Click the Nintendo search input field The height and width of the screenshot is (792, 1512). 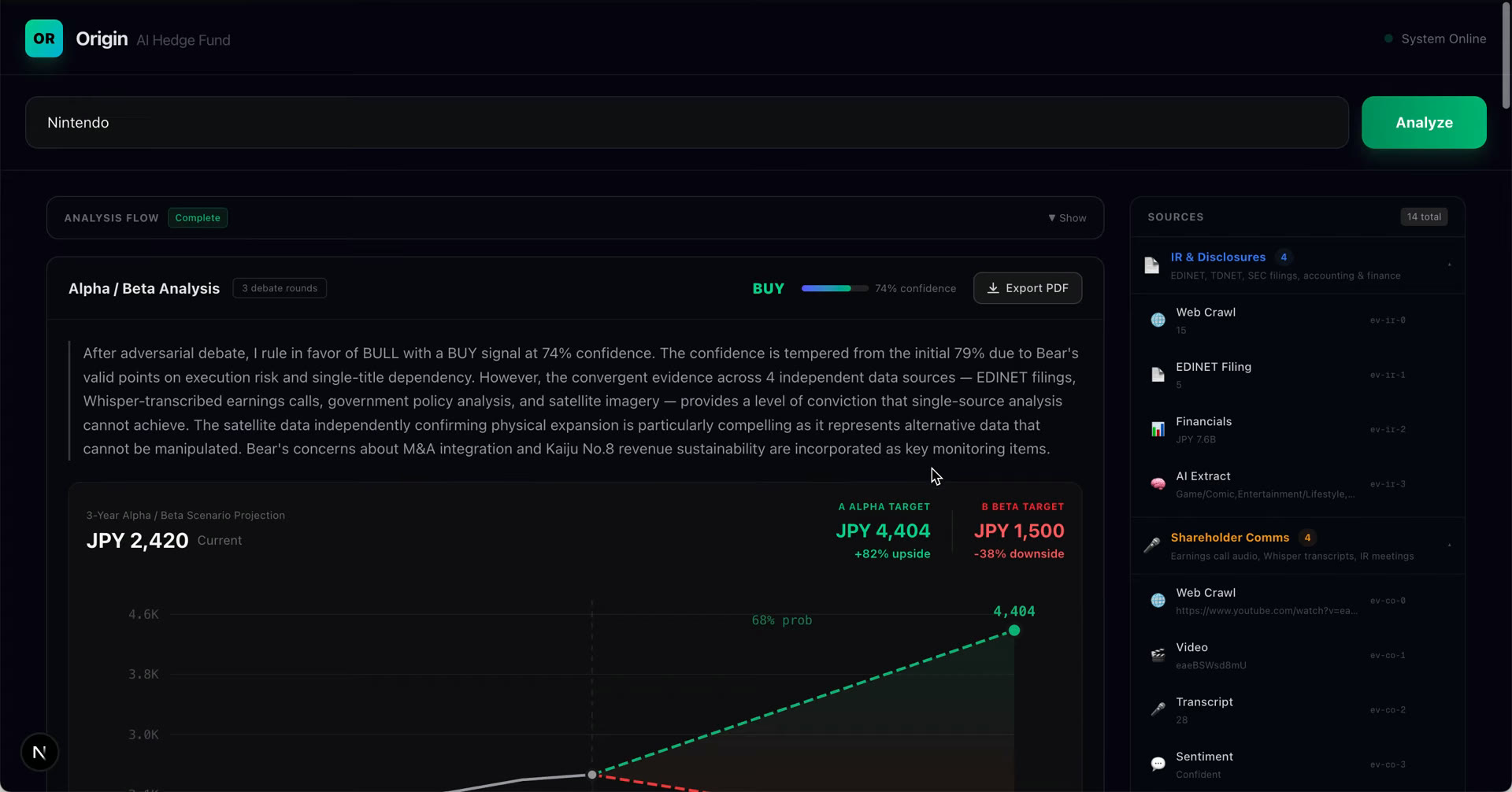coord(687,123)
